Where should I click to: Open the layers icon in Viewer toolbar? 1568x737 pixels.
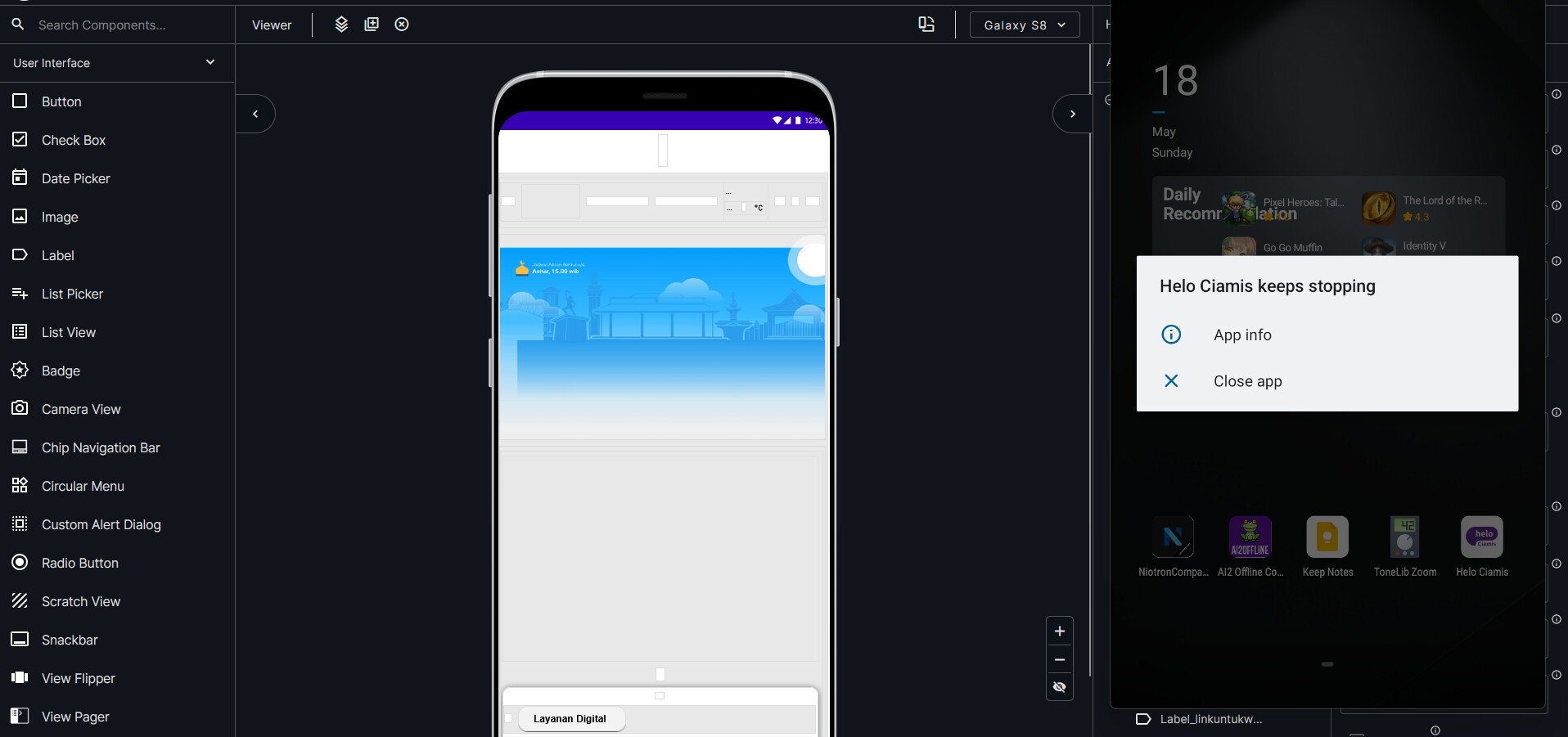click(x=341, y=25)
